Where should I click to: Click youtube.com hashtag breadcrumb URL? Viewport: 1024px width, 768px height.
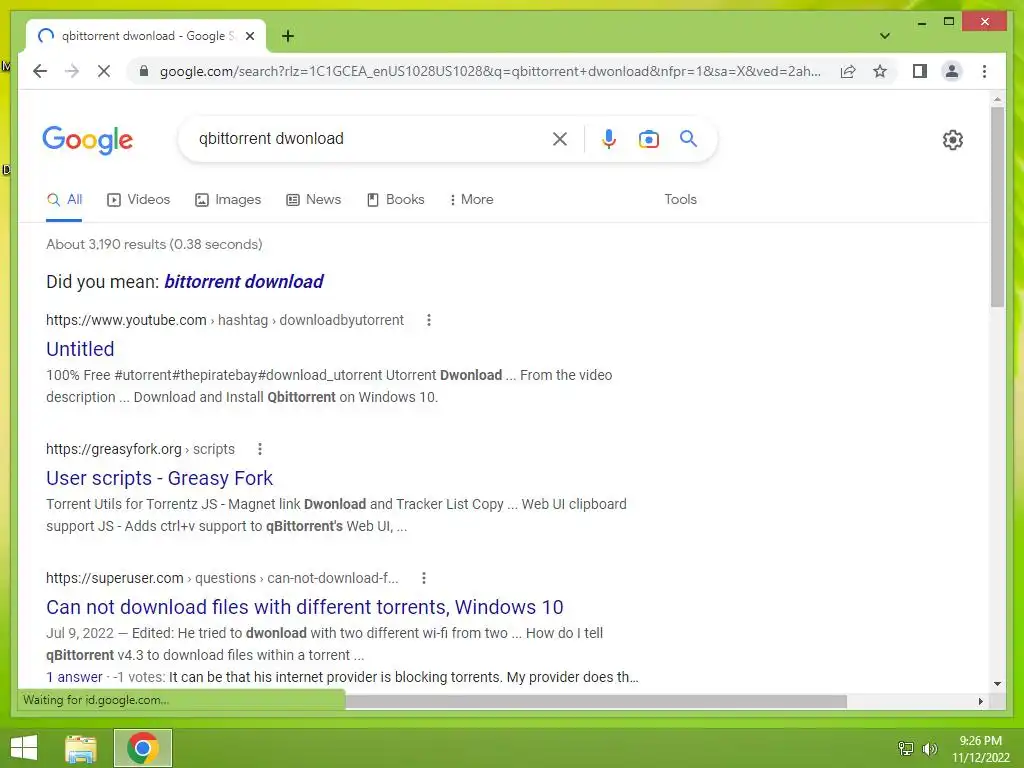pyautogui.click(x=225, y=320)
